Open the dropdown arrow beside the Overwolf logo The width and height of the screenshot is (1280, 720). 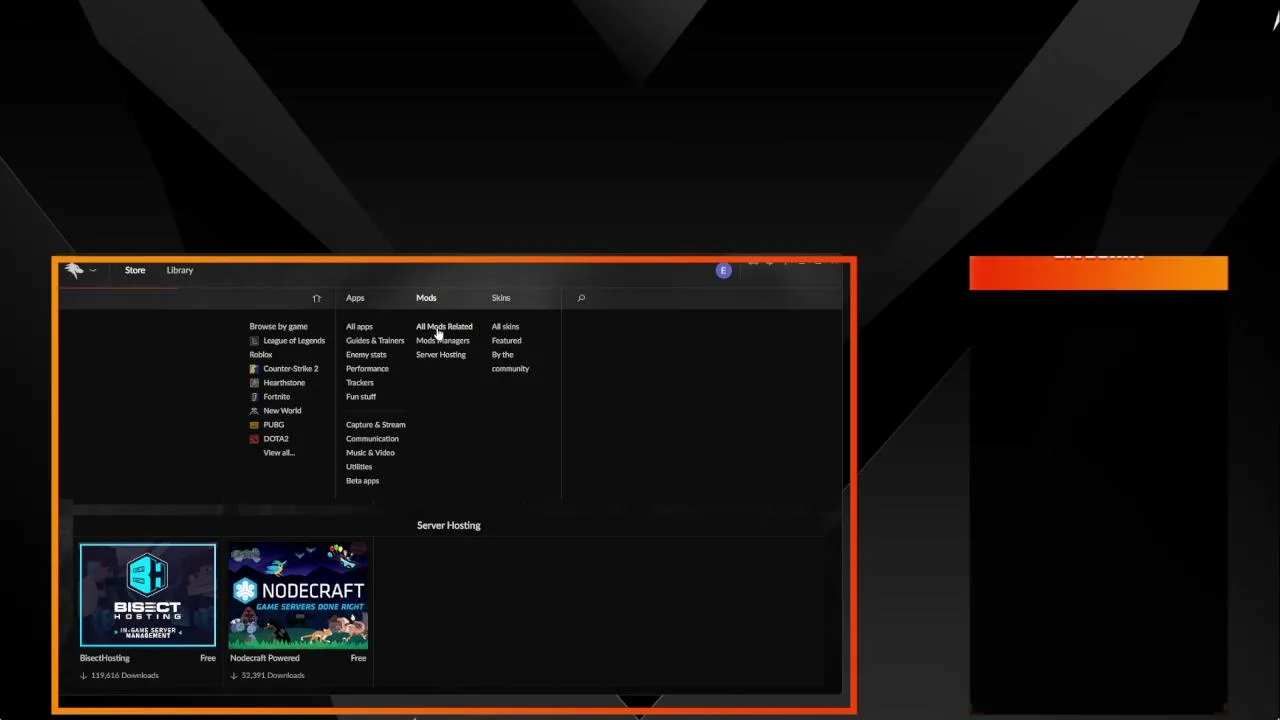pyautogui.click(x=93, y=270)
